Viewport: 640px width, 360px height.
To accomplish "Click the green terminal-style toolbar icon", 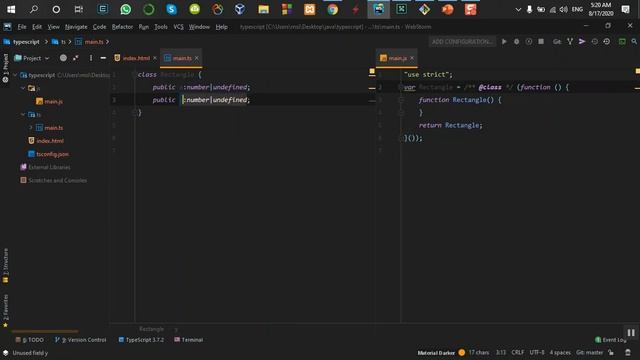I will click(622, 42).
